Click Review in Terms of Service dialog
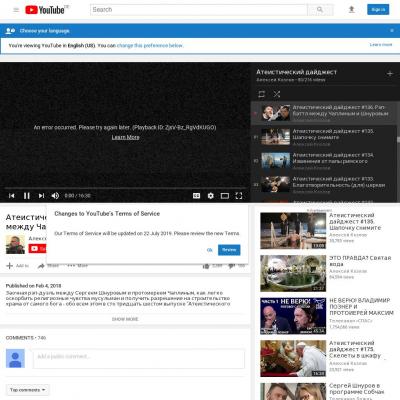Screen dimensions: 400x400 [x=229, y=250]
